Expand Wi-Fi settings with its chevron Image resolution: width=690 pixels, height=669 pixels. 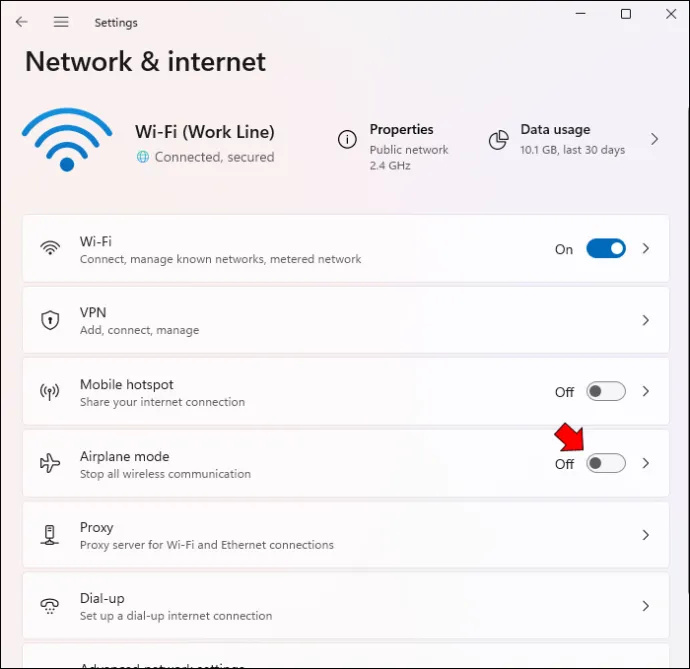(646, 249)
